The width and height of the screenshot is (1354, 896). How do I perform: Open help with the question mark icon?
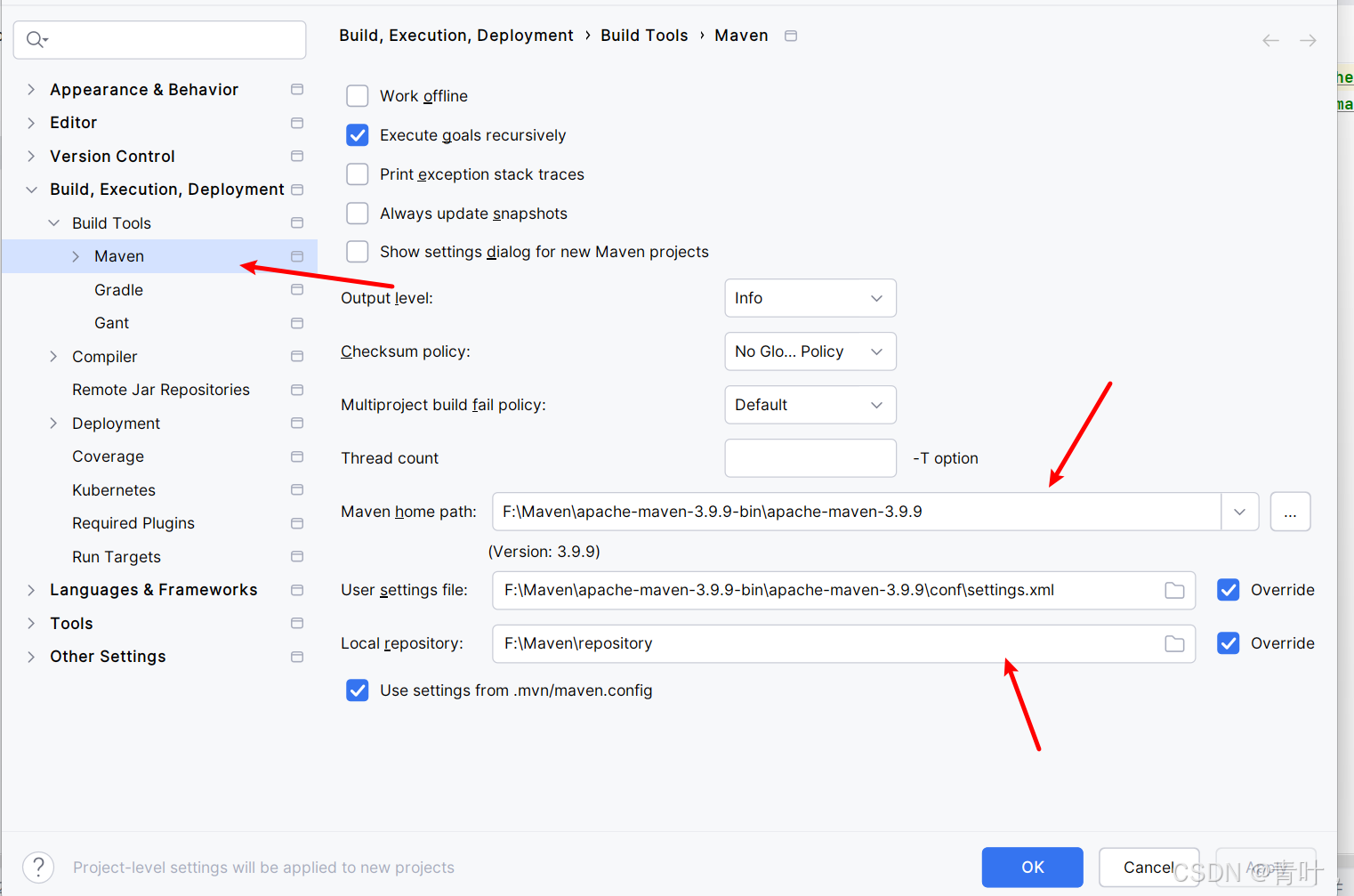tap(38, 867)
